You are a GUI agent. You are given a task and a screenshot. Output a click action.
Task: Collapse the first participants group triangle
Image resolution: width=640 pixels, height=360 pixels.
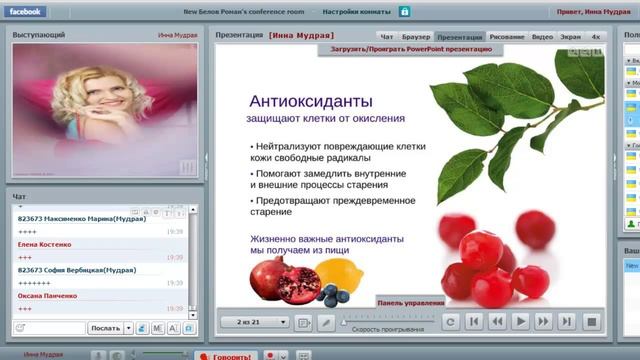[x=628, y=61]
